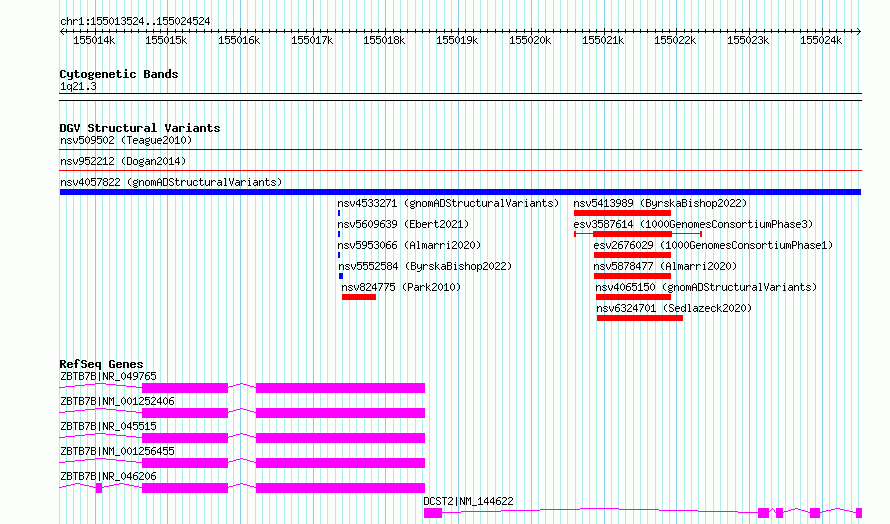Click the 155017k ruler position label
The width and height of the screenshot is (890, 524).
[312, 41]
